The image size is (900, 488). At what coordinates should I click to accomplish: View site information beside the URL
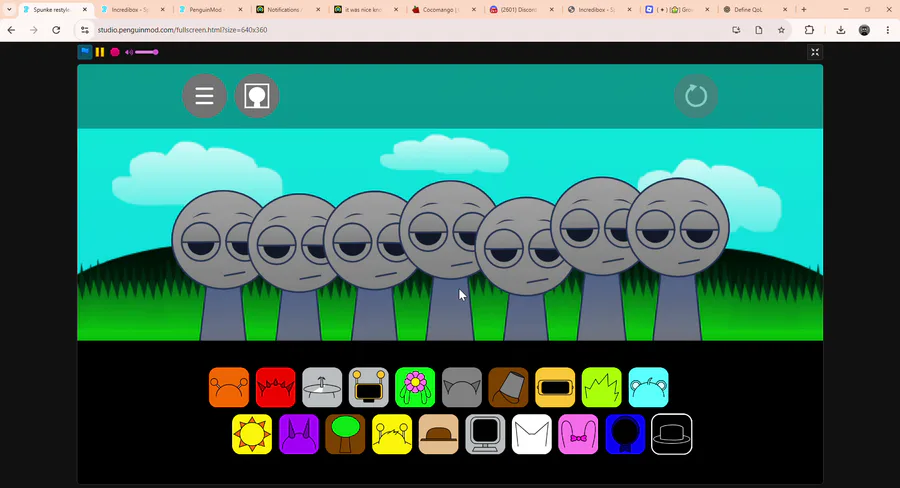[85, 30]
